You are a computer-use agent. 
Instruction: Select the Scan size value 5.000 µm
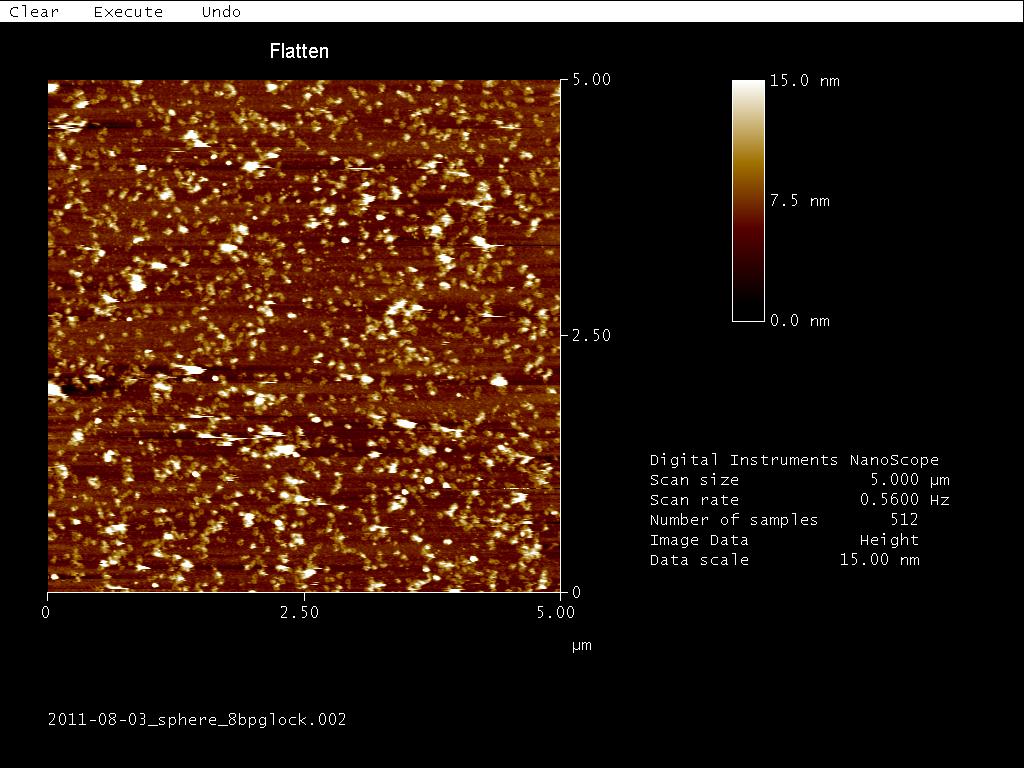point(909,480)
